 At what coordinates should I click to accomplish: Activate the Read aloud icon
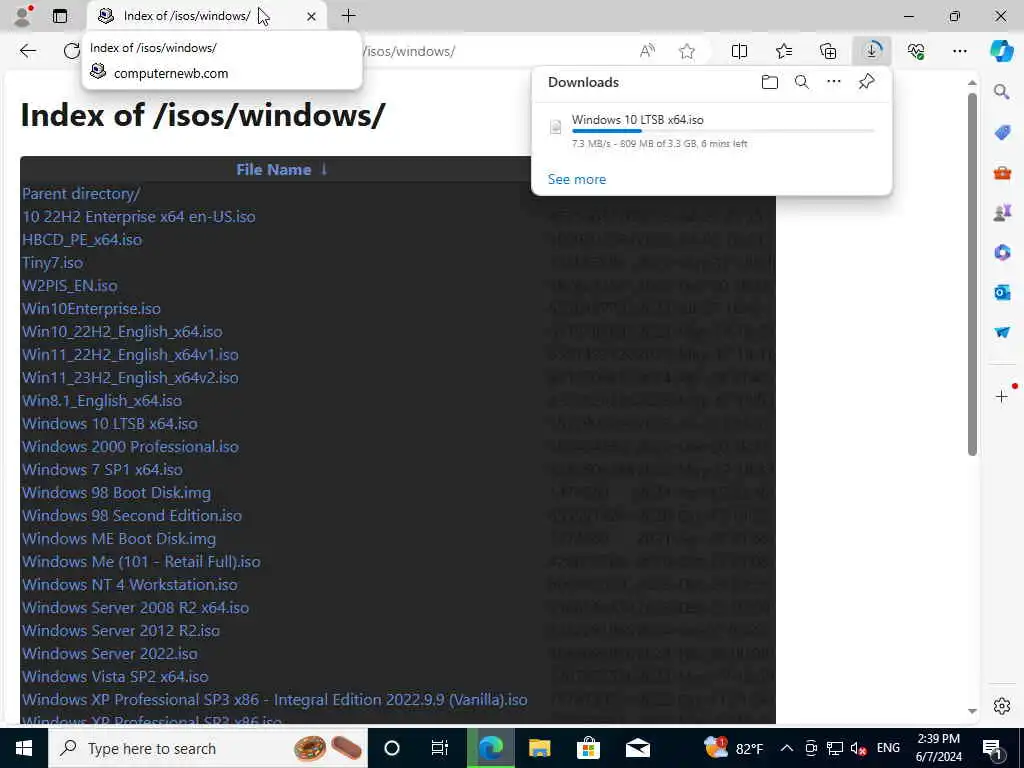pyautogui.click(x=647, y=51)
